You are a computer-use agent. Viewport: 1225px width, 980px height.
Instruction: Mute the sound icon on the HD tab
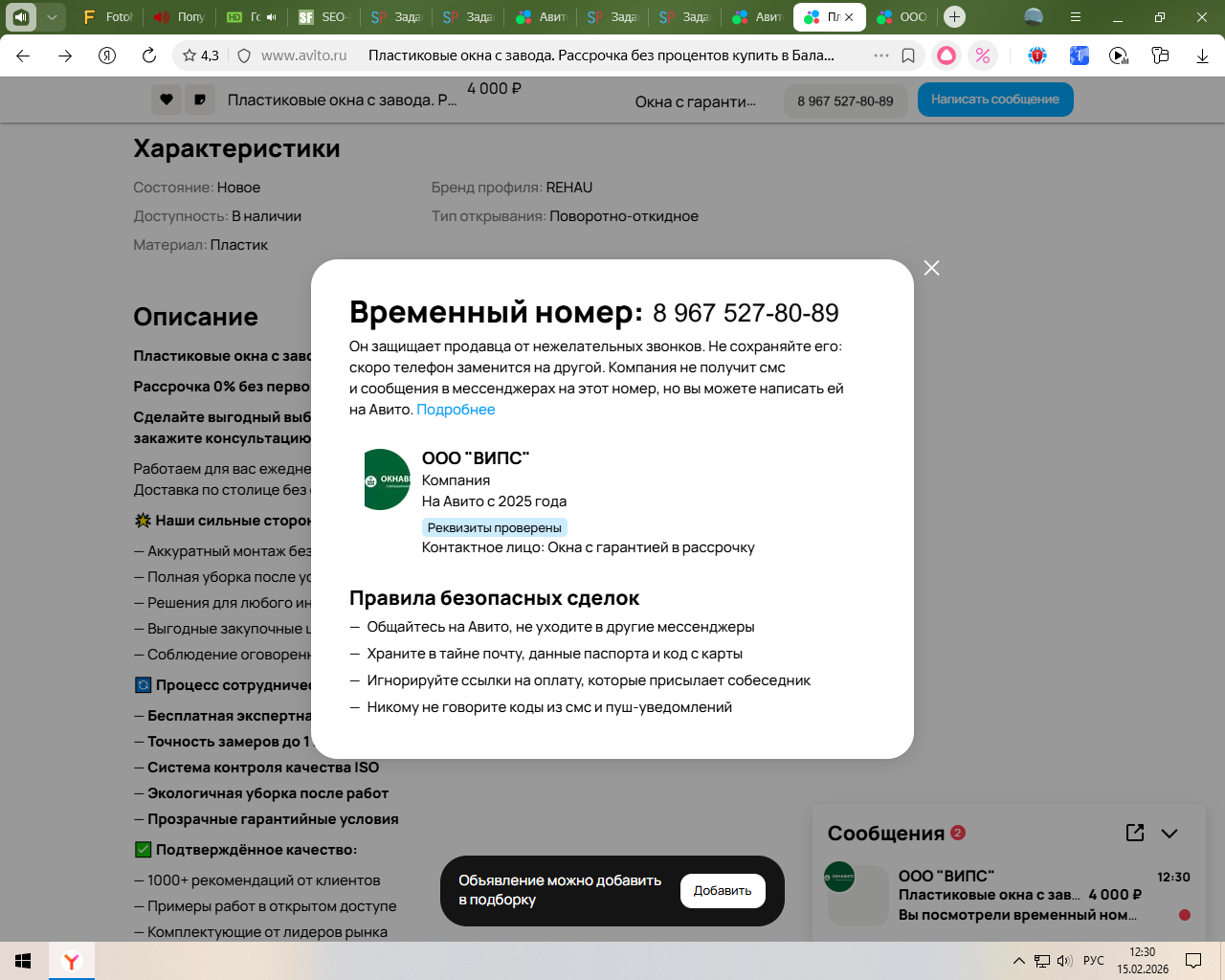click(272, 17)
